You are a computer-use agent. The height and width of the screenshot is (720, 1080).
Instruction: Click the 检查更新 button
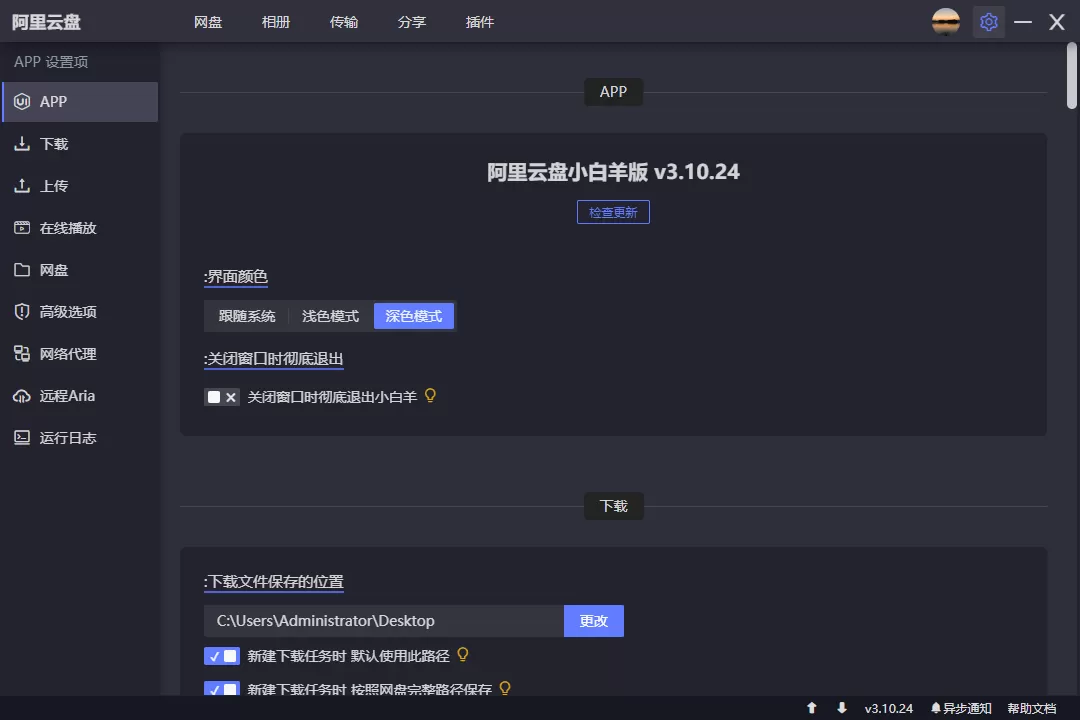[x=613, y=211]
